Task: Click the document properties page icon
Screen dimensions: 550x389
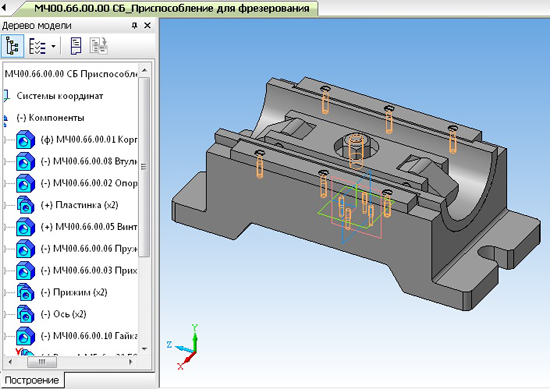Action: [x=76, y=46]
